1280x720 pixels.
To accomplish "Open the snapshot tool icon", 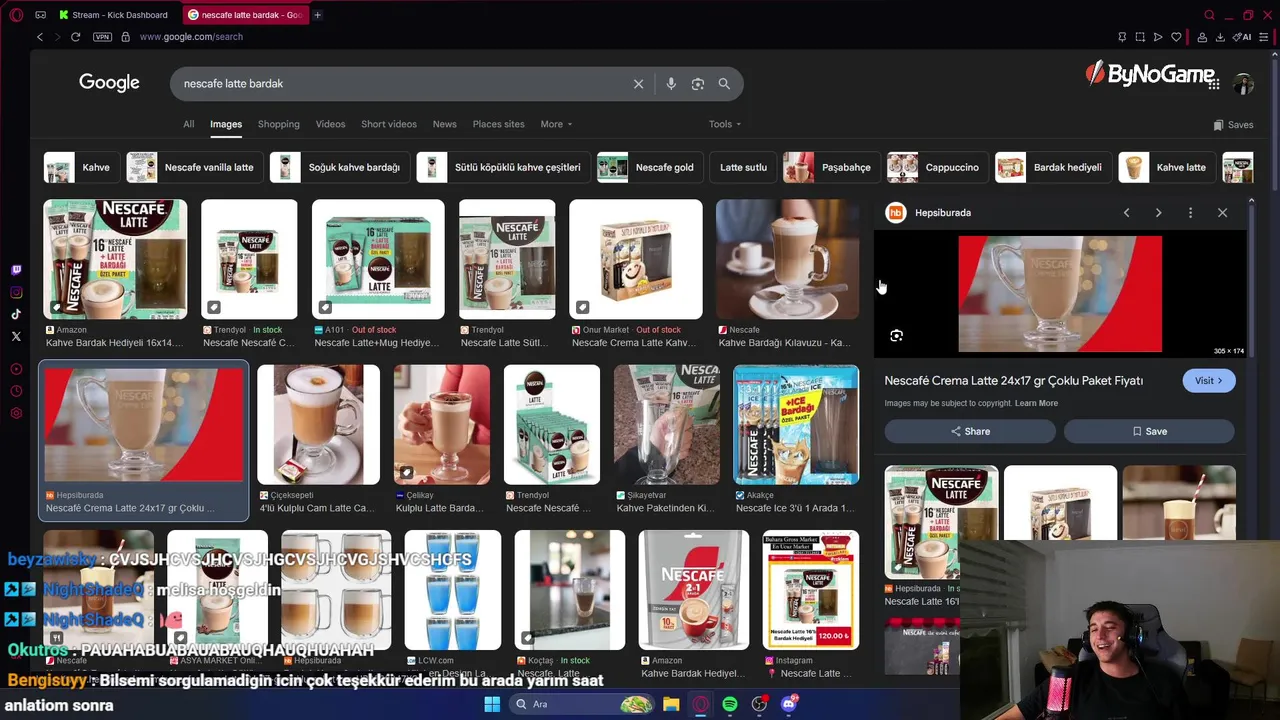I will click(x=1140, y=37).
